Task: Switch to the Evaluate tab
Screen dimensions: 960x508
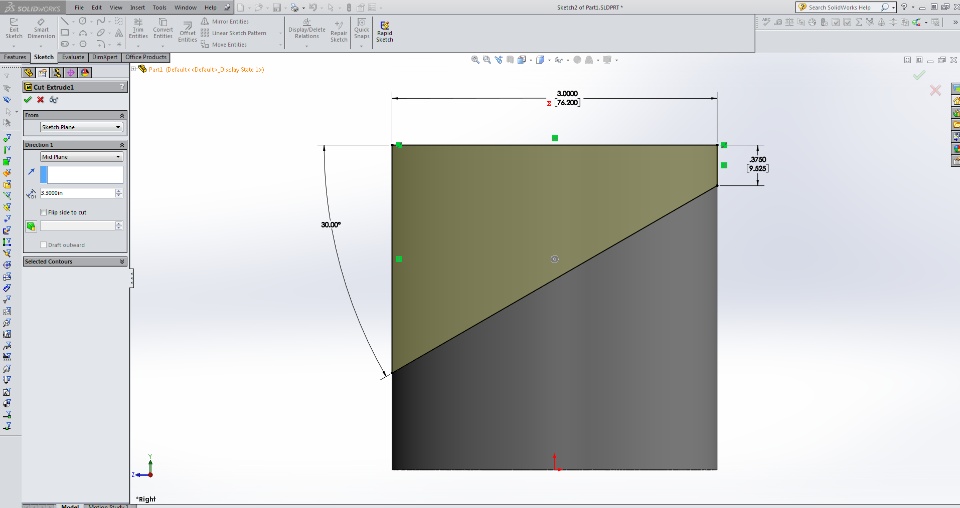Action: point(73,57)
